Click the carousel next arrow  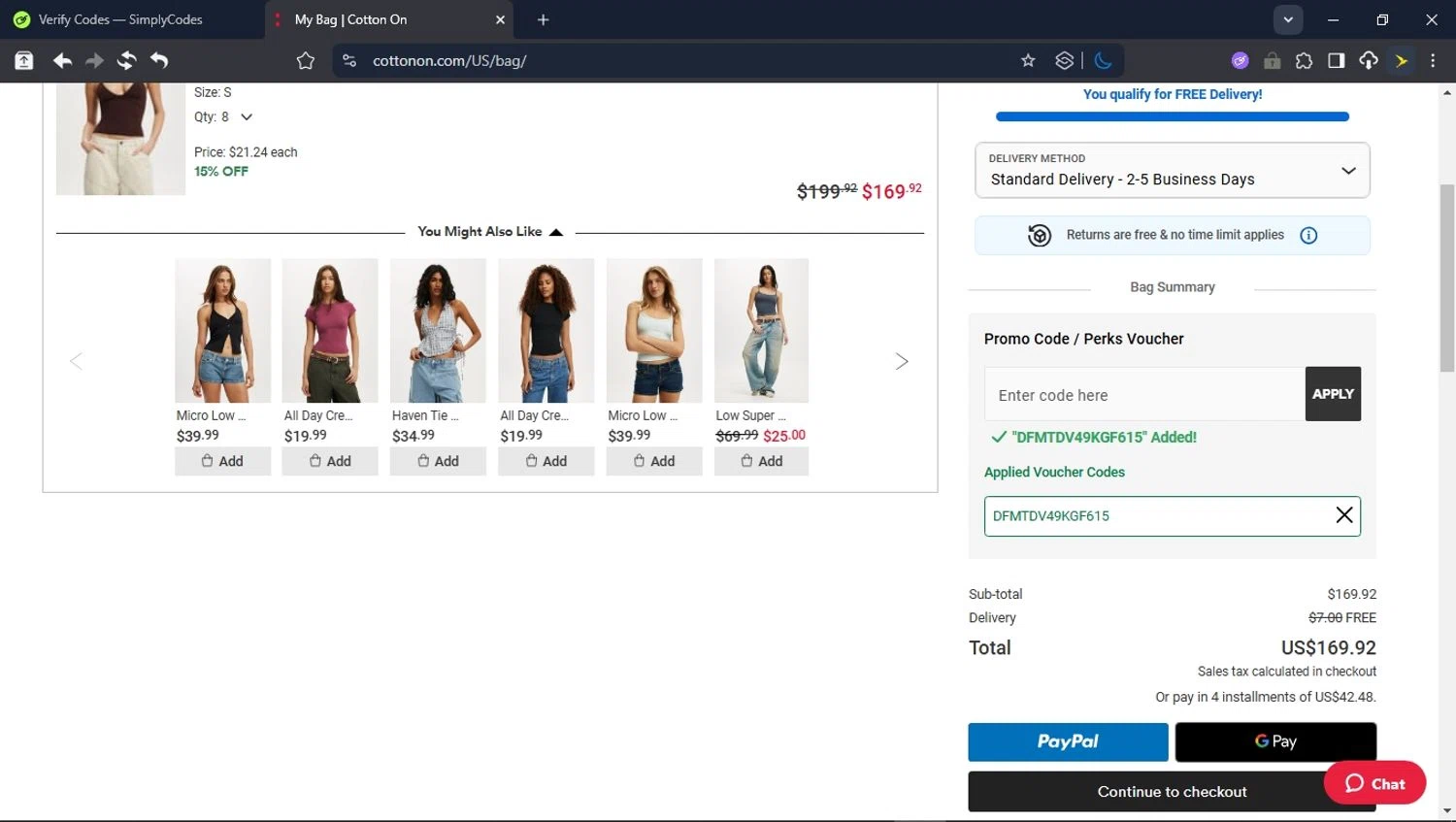tap(902, 361)
